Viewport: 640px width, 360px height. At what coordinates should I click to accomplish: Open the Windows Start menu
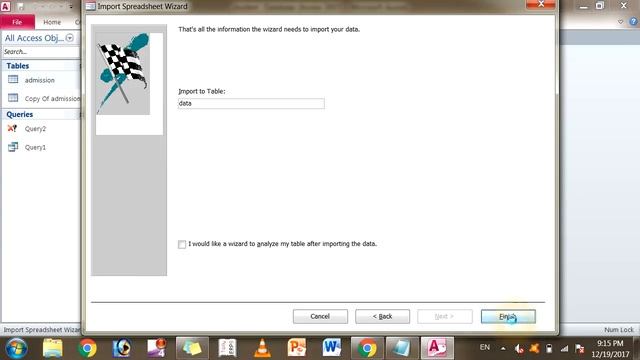[16, 349]
